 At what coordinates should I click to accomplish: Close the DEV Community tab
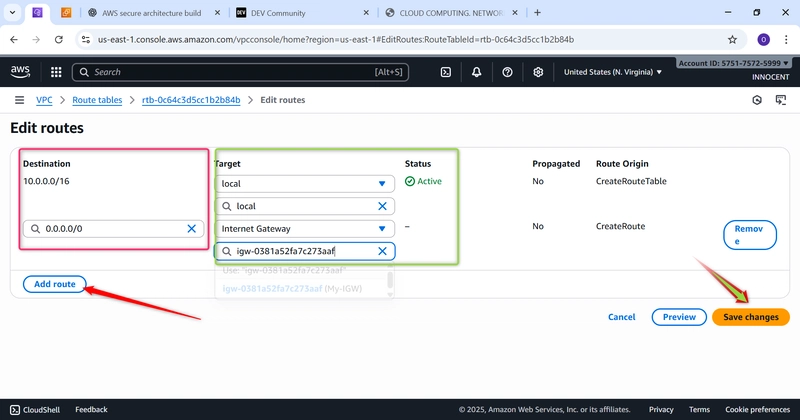(x=366, y=13)
